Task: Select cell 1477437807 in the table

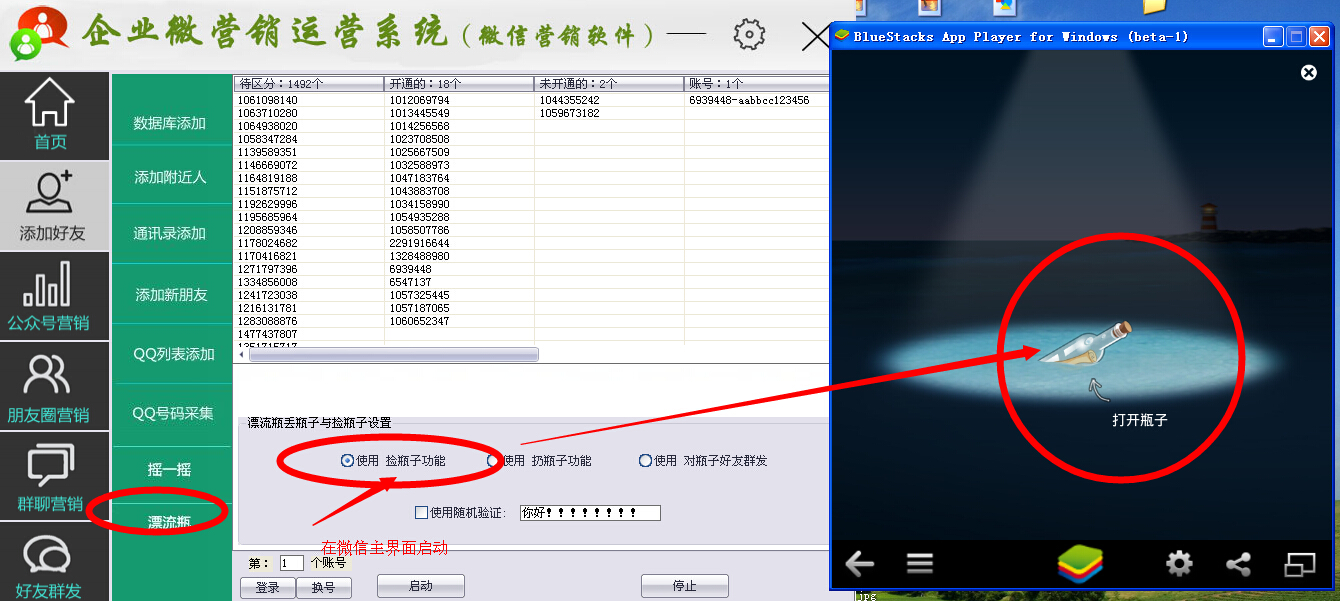Action: [x=267, y=334]
